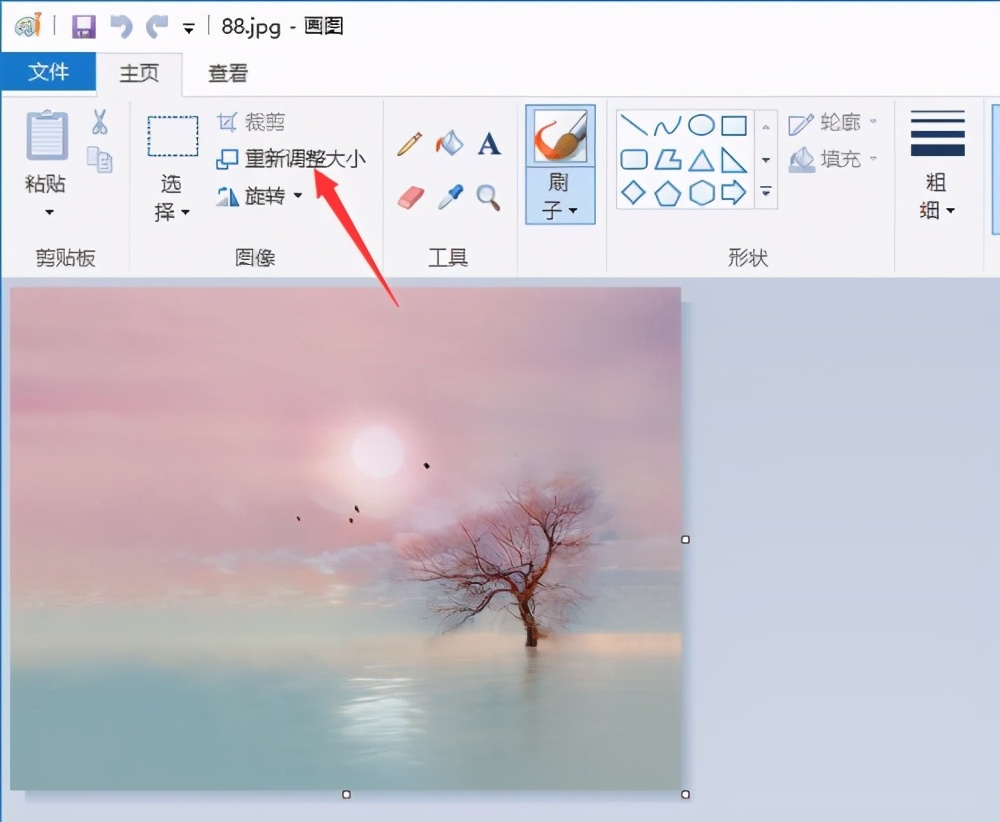Select the Pencil tool

pos(408,142)
